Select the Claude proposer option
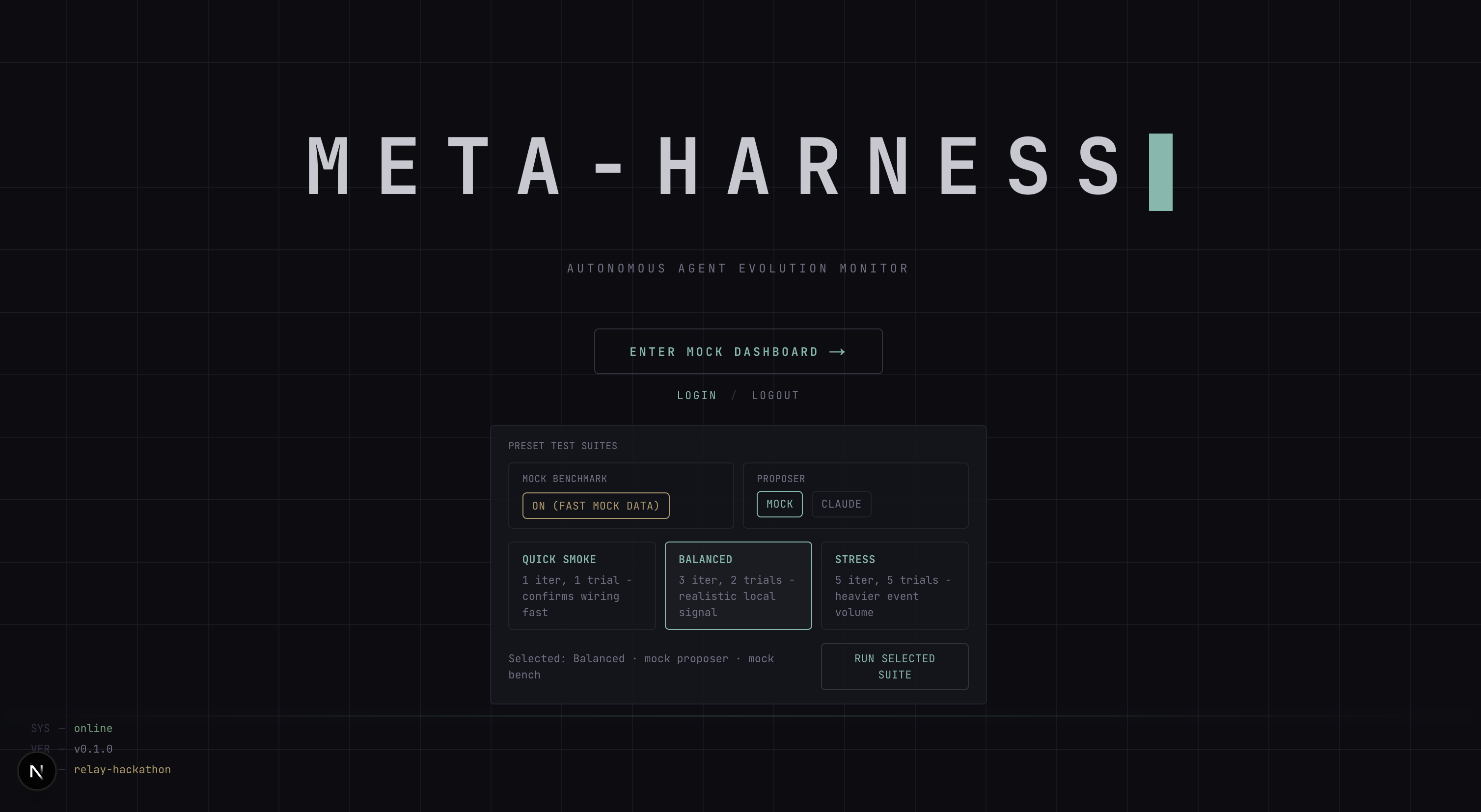Viewport: 1481px width, 812px height. pos(841,504)
